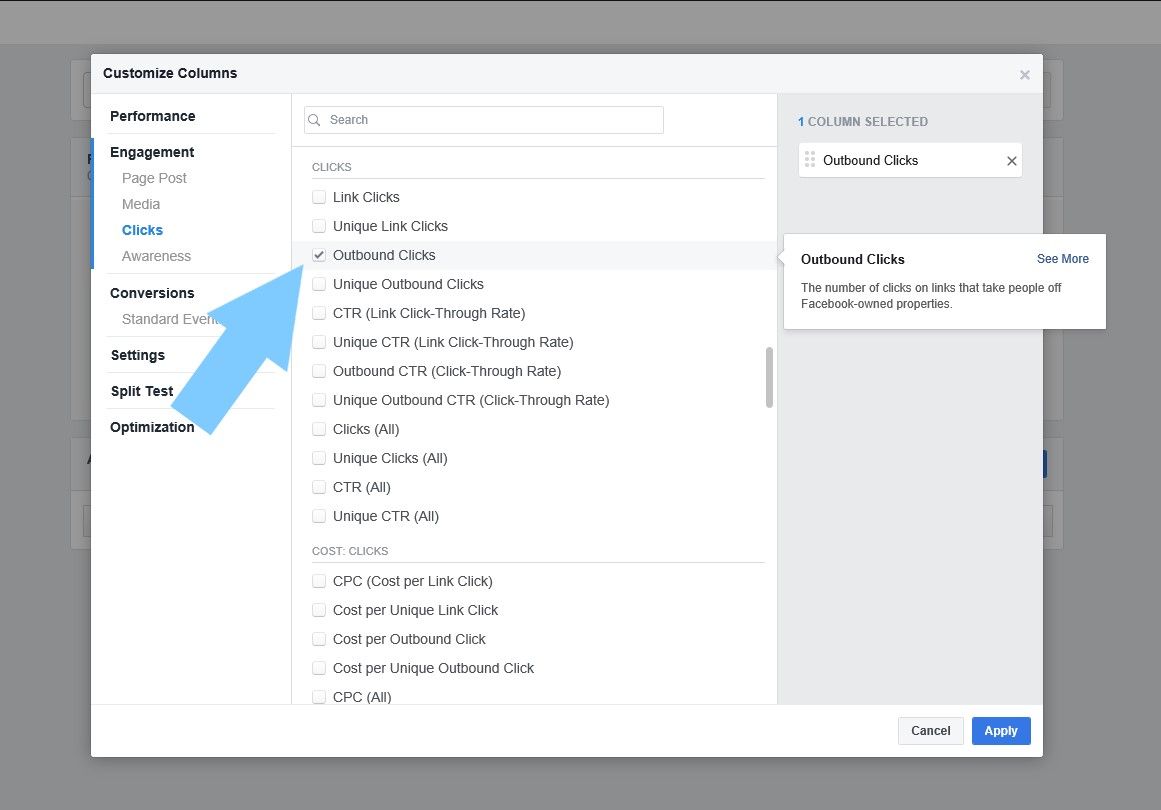The width and height of the screenshot is (1161, 810).
Task: Open the Performance category
Action: [x=153, y=116]
